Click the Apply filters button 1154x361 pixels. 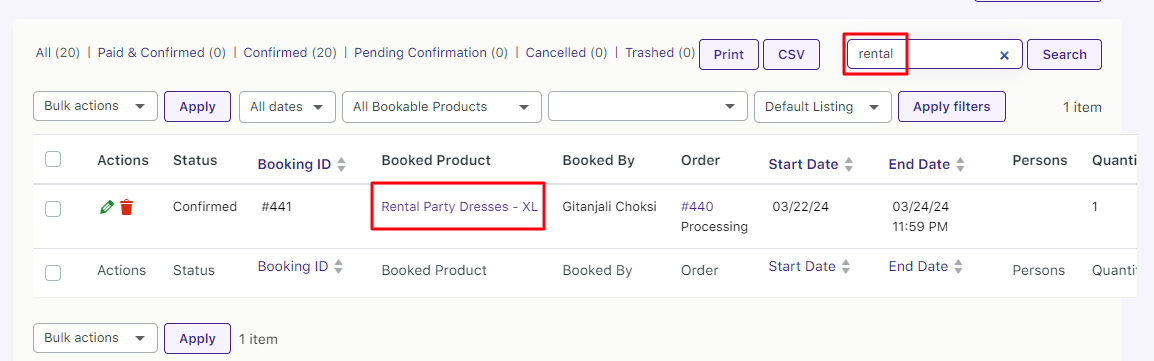click(x=952, y=107)
